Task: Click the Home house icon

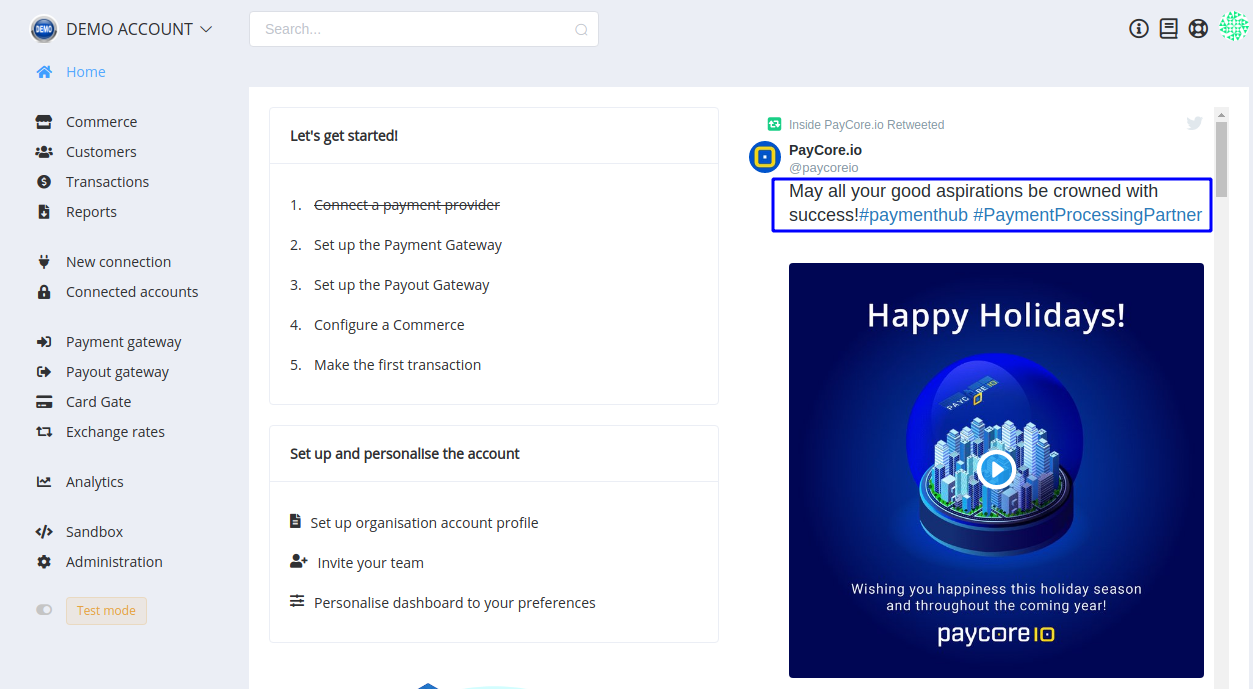Action: pos(44,72)
